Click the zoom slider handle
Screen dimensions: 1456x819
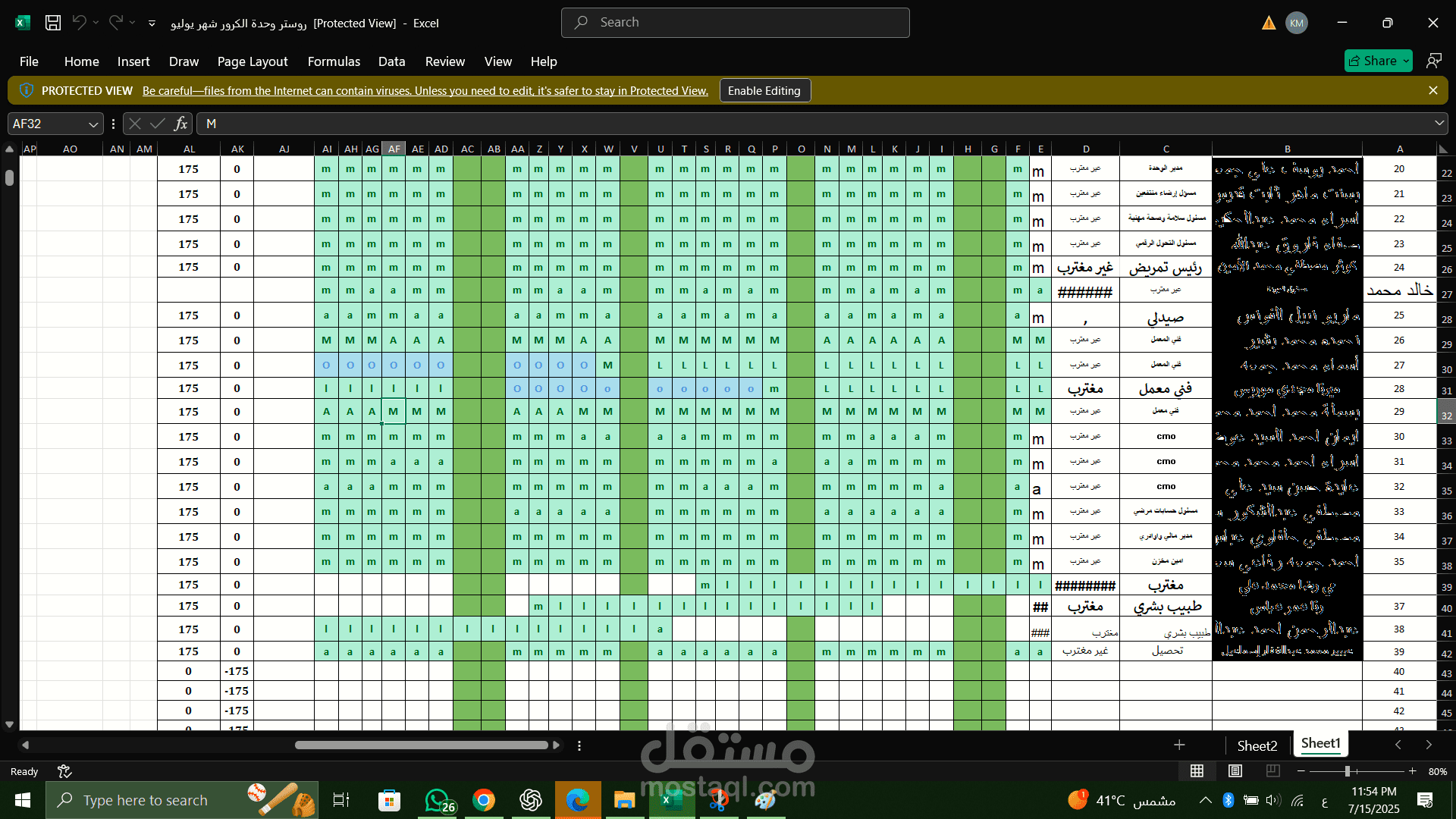pyautogui.click(x=1348, y=771)
